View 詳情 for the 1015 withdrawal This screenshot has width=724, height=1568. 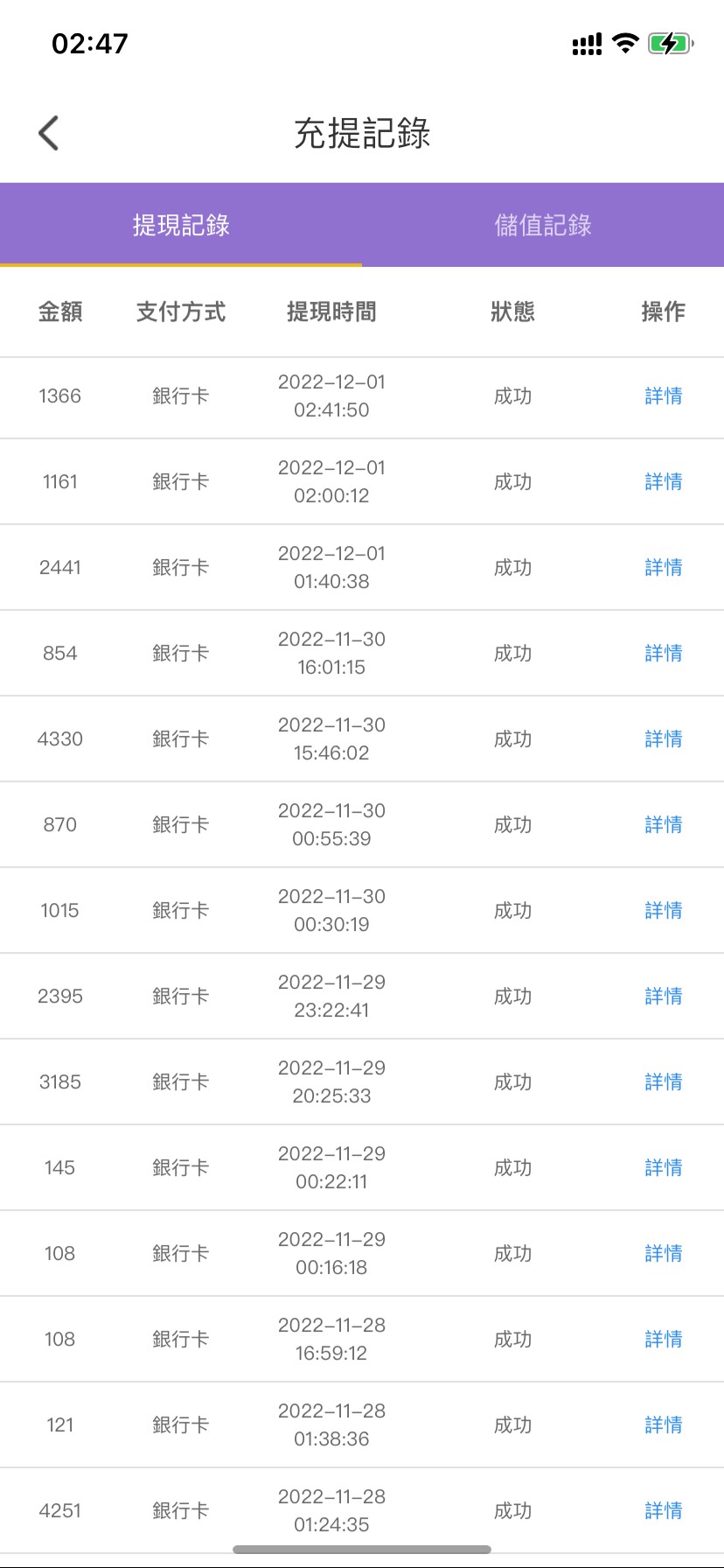pyautogui.click(x=663, y=911)
